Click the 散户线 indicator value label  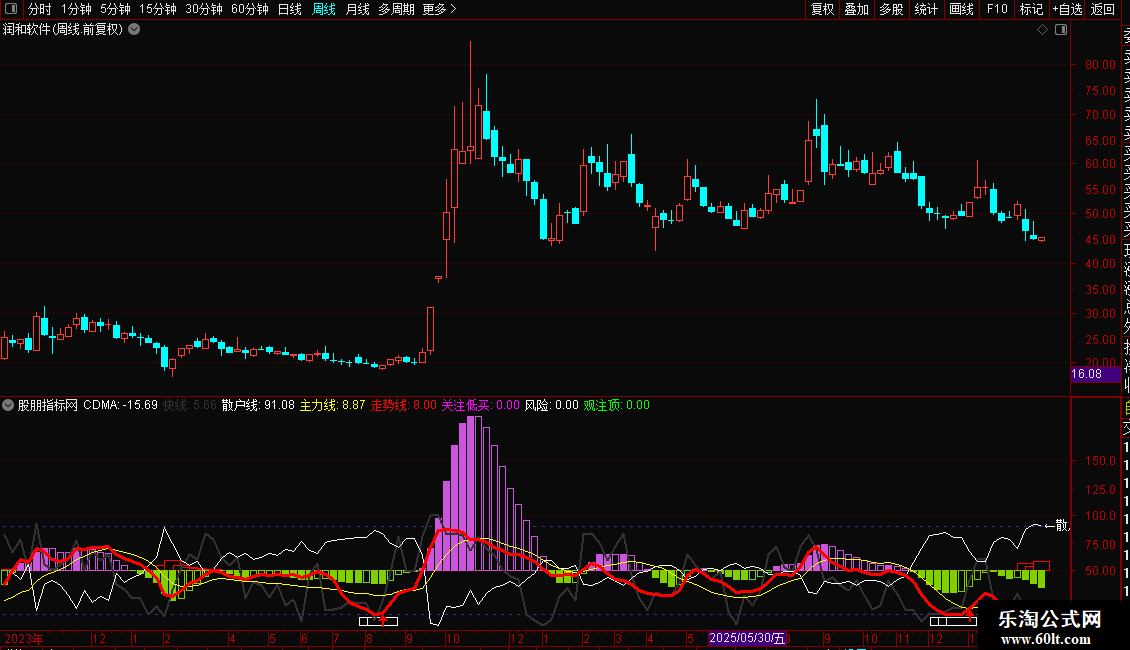click(258, 405)
